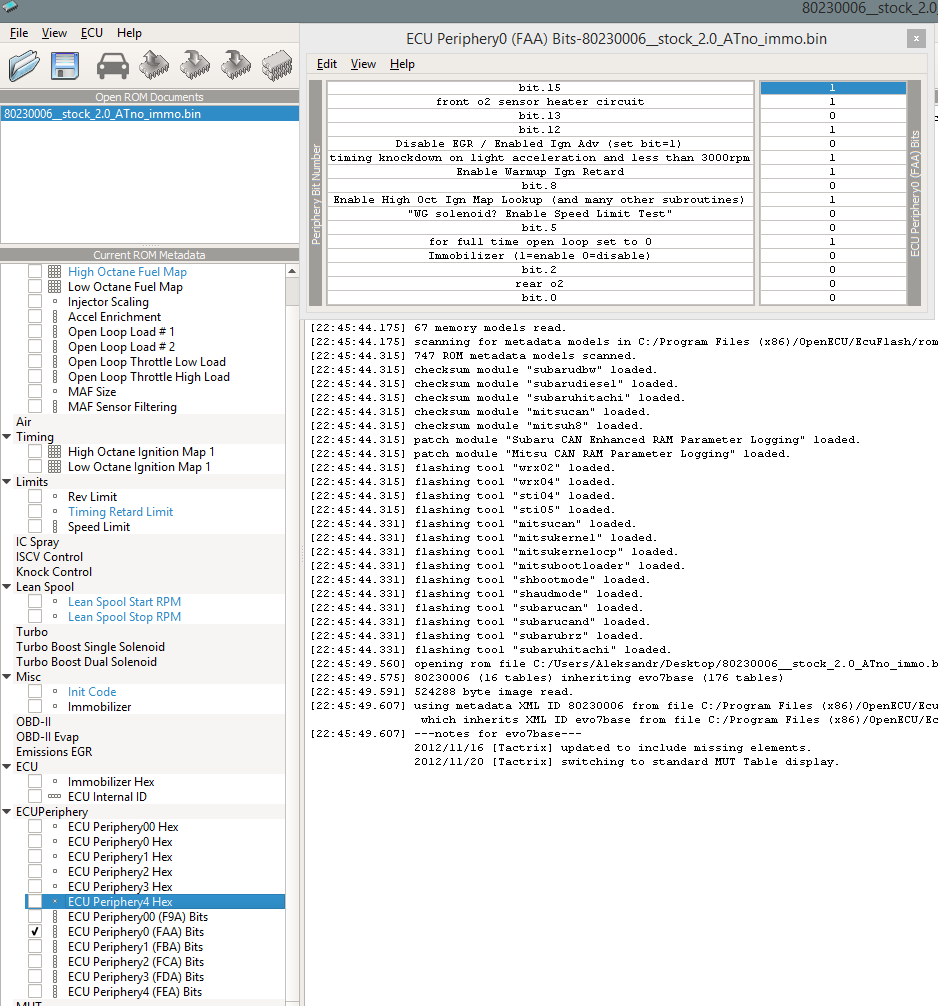Collapse the ECUPeriphery tree section
This screenshot has width=938, height=1006.
[7, 812]
